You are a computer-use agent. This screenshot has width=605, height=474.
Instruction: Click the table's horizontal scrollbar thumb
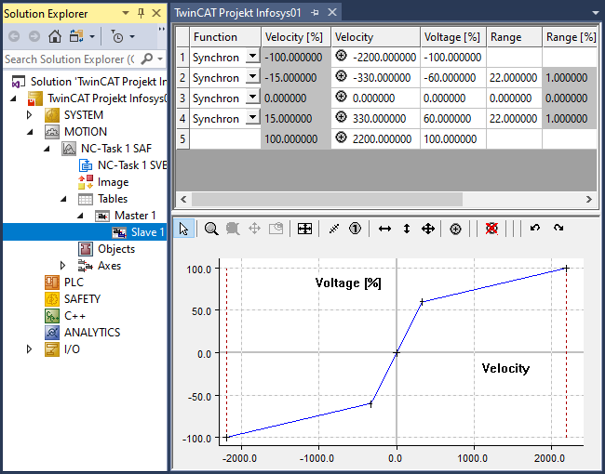click(327, 200)
